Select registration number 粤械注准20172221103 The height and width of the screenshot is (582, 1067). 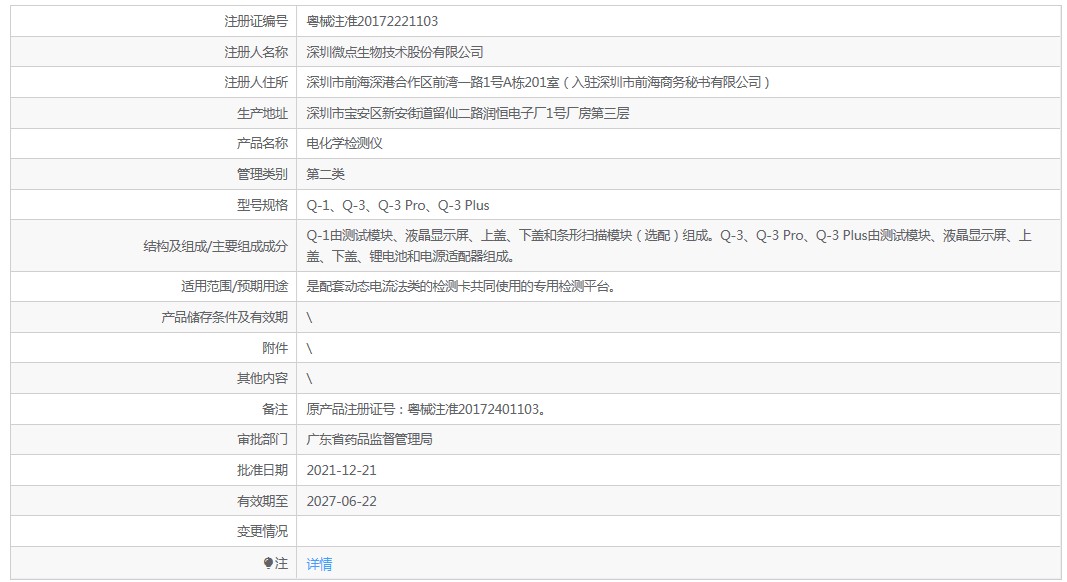point(372,21)
